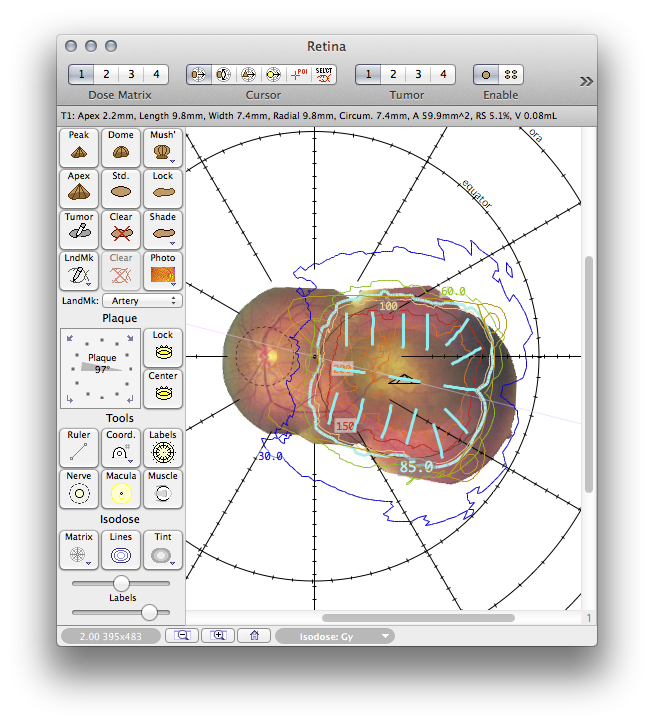Click the 2.00 395x483 status field
This screenshot has width=654, height=725.
111,636
